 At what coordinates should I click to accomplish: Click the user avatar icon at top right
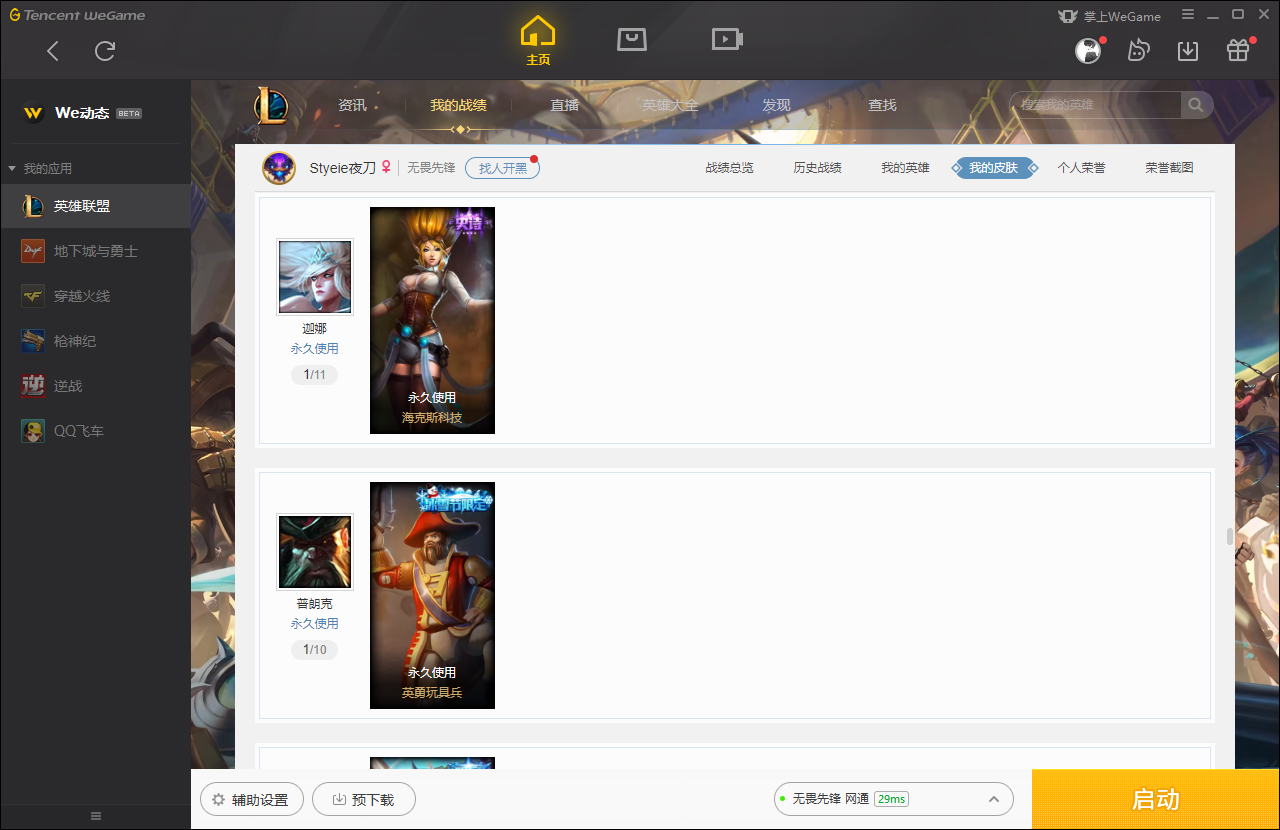click(1088, 50)
